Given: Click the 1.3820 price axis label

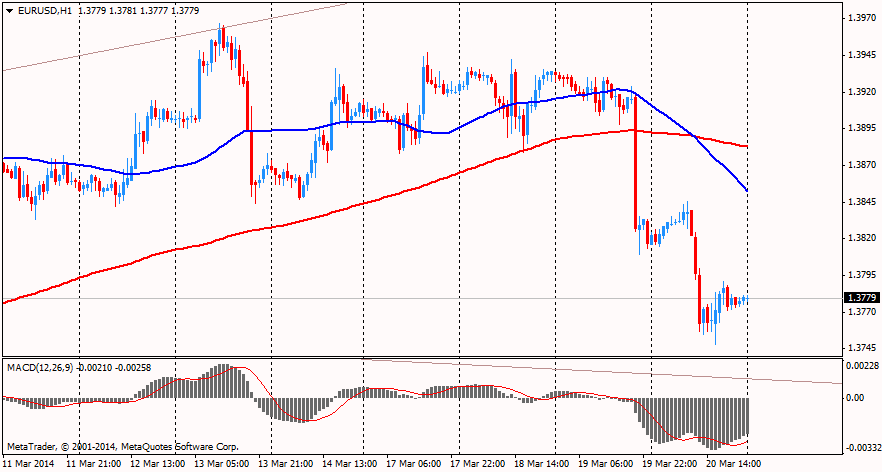Looking at the screenshot, I should pyautogui.click(x=861, y=238).
